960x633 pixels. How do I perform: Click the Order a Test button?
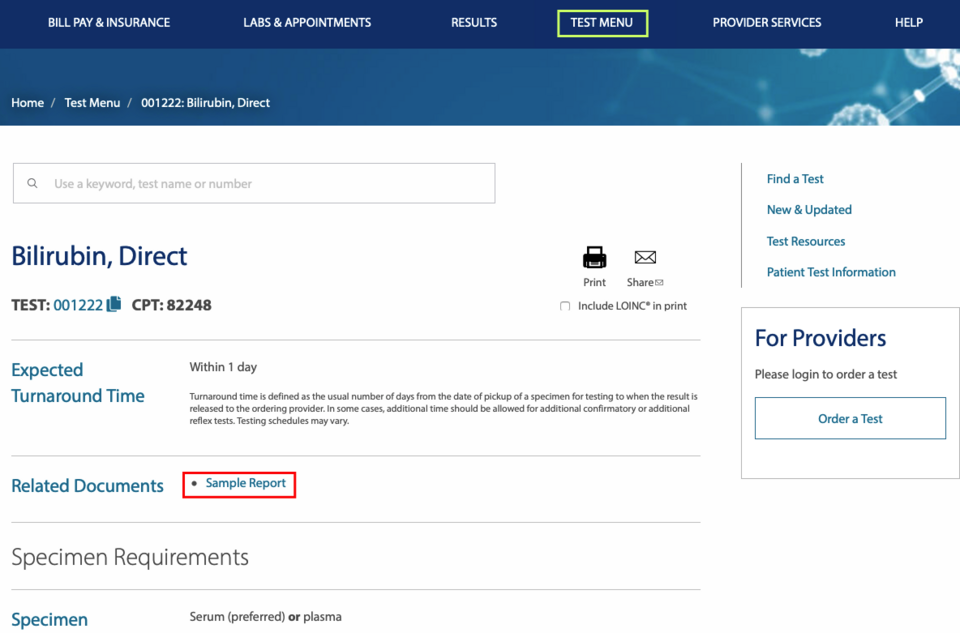[x=849, y=418]
